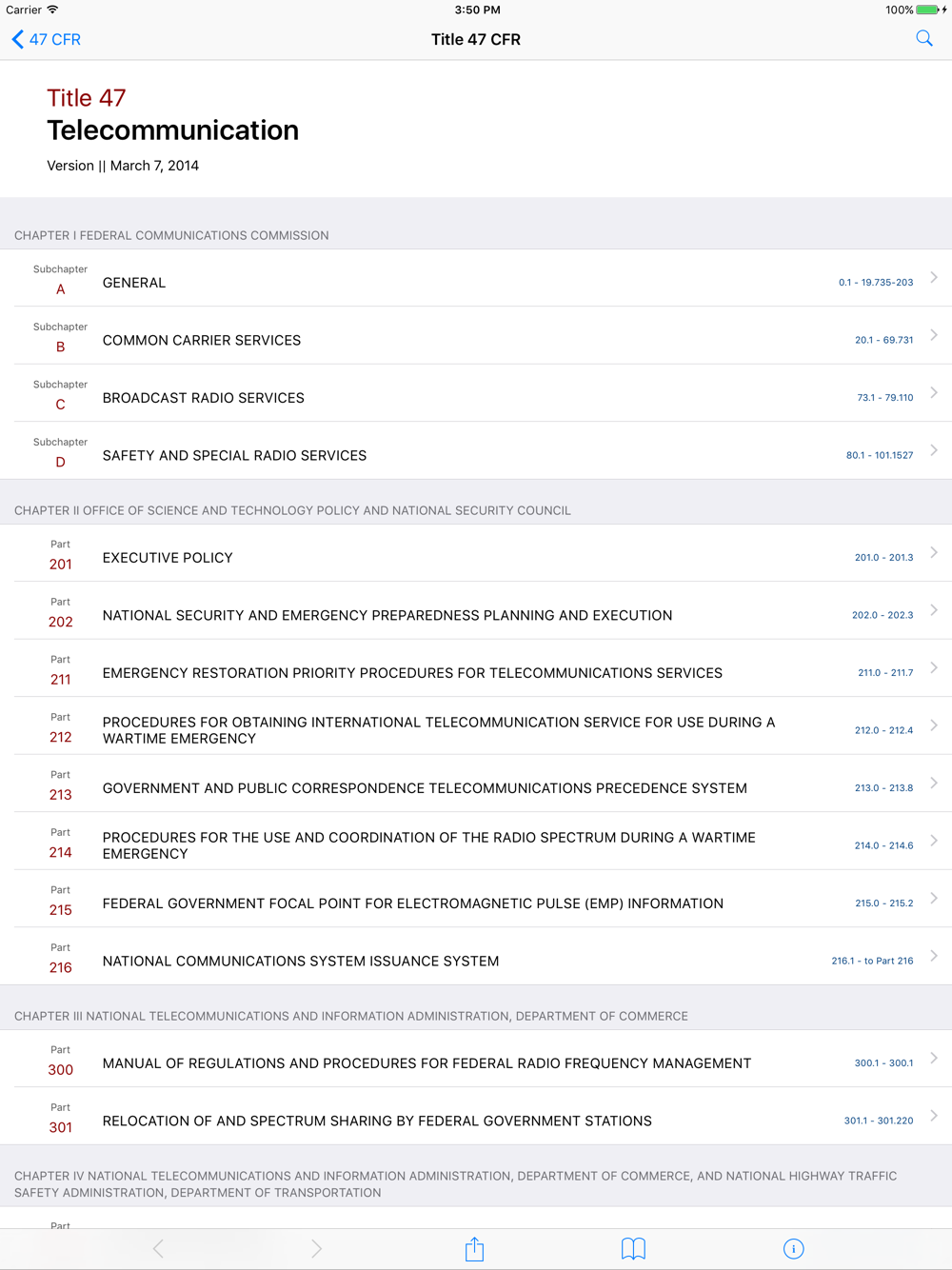Open Subchapter A General
Image resolution: width=952 pixels, height=1270 pixels.
click(x=134, y=283)
